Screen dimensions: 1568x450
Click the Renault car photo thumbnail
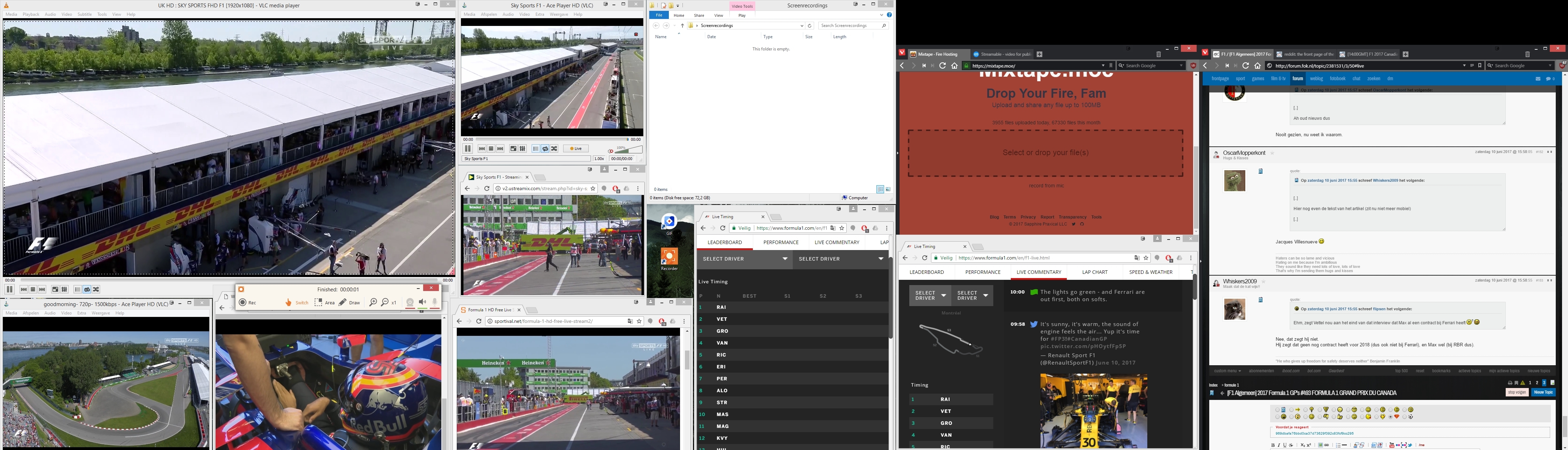(1094, 411)
